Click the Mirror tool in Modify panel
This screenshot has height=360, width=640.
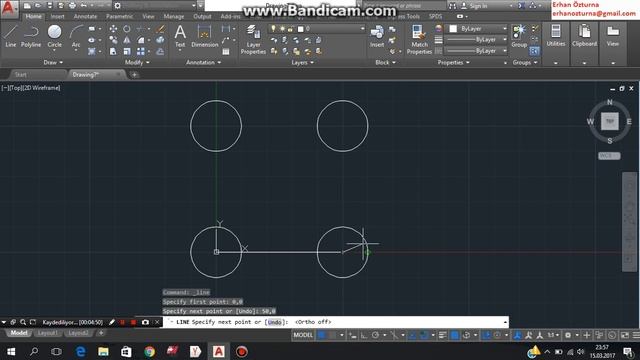tap(127, 40)
